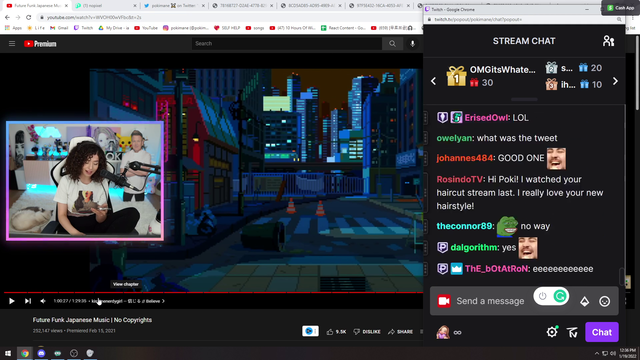
Task: Click the View chapter tooltip label
Action: coord(126,284)
